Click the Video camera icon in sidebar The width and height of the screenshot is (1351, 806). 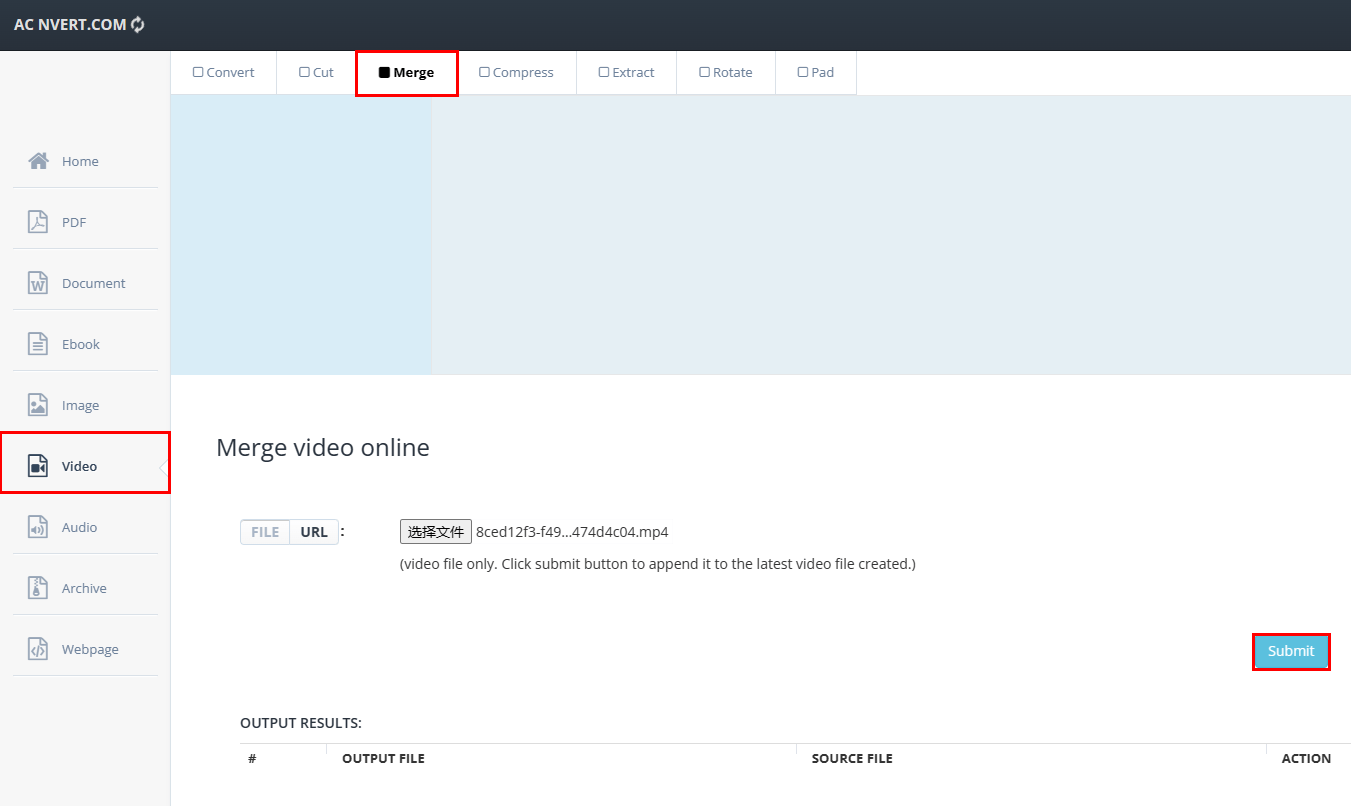38,466
